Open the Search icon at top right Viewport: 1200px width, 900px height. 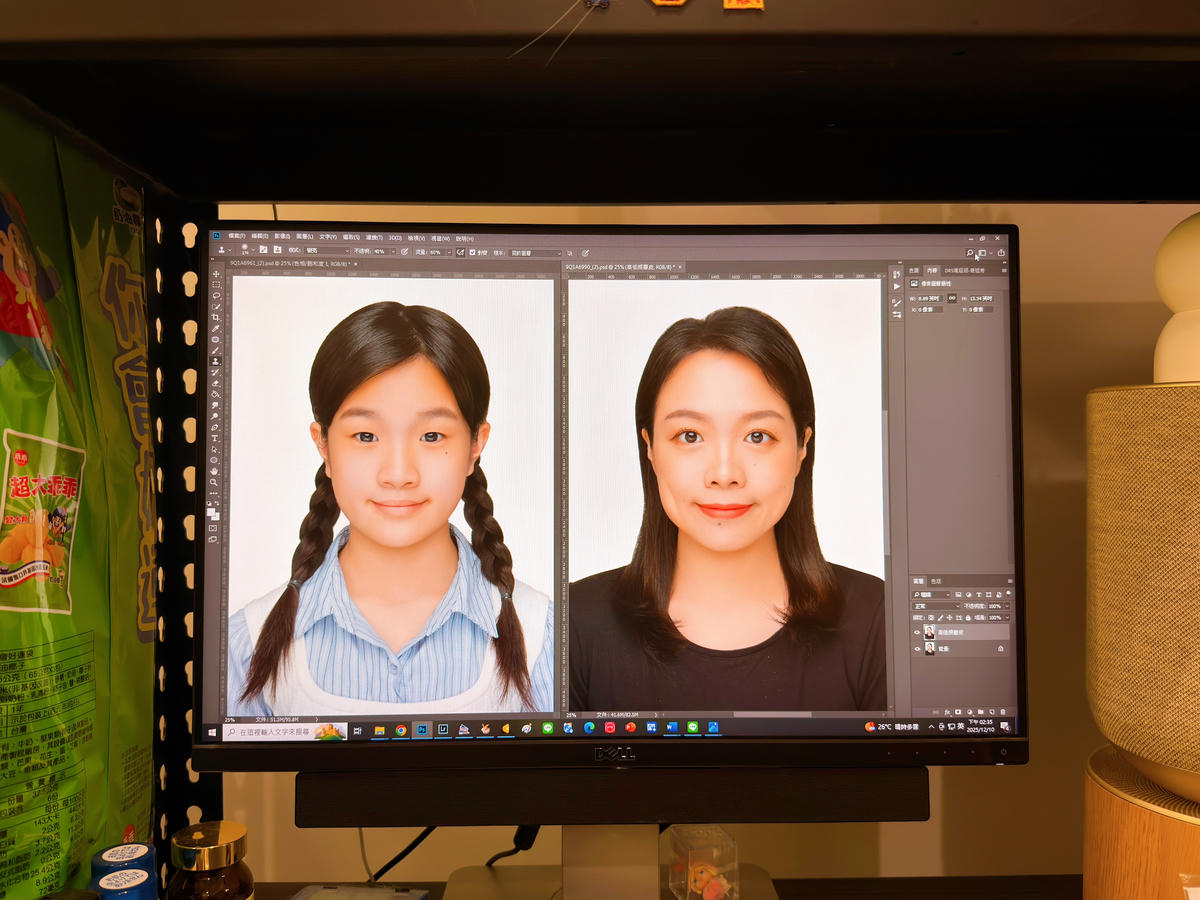[x=970, y=253]
